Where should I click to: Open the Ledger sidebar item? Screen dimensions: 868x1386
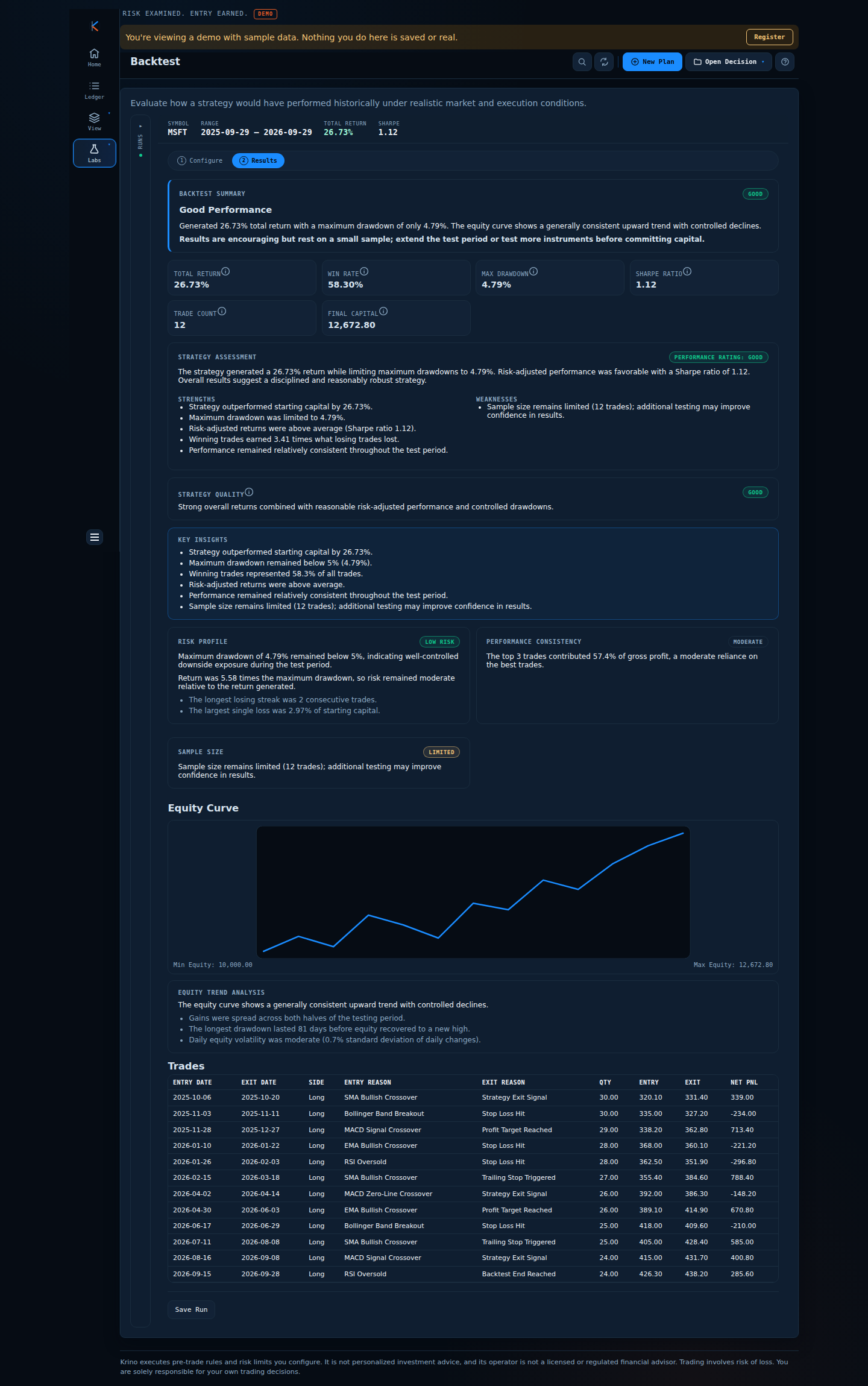94,90
